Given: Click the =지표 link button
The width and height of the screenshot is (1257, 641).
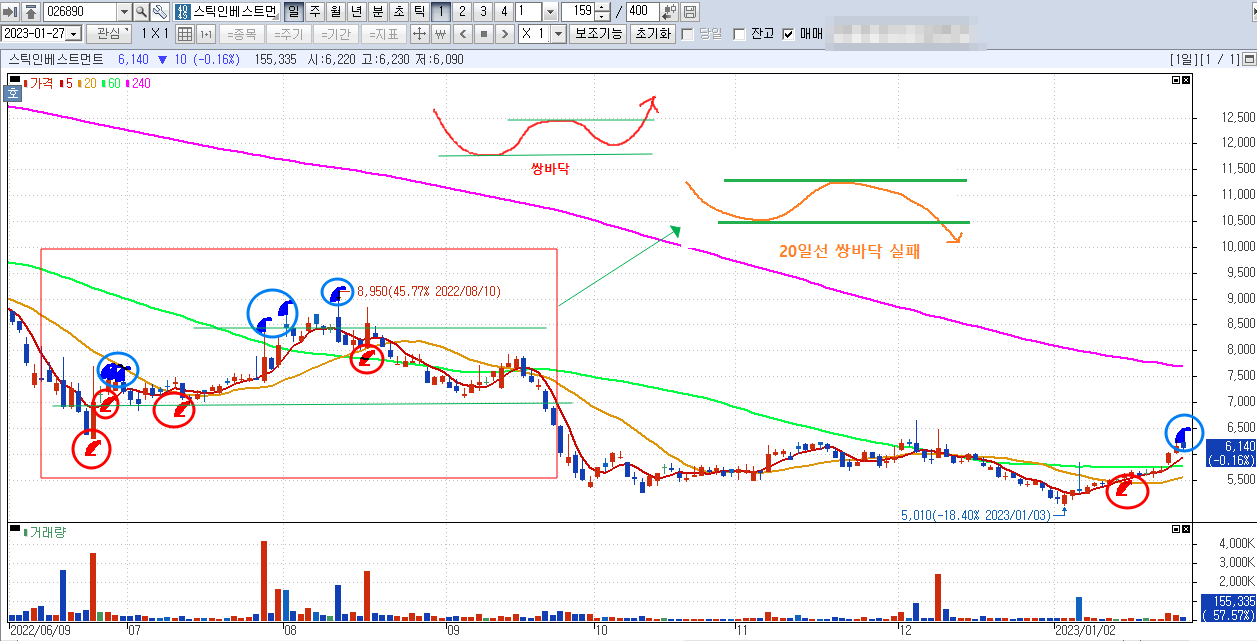Looking at the screenshot, I should pyautogui.click(x=382, y=33).
